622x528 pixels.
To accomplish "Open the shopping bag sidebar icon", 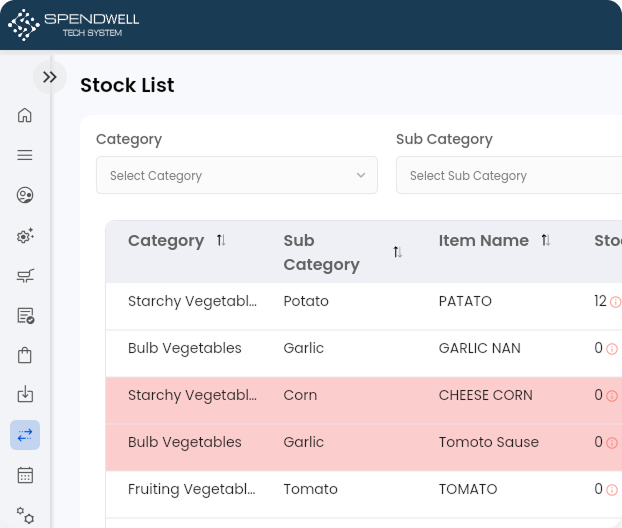I will [x=25, y=355].
